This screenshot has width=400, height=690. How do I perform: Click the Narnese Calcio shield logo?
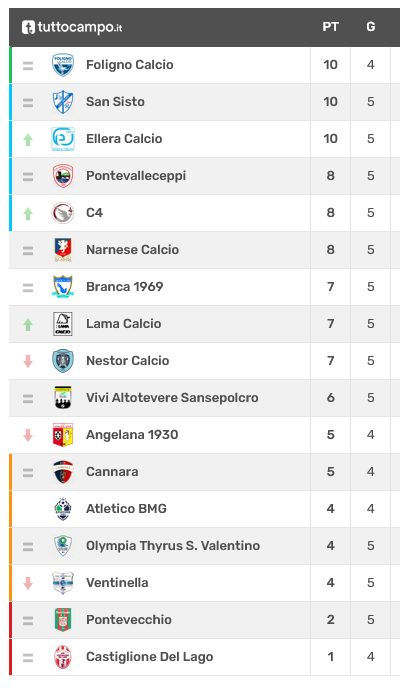tap(63, 250)
